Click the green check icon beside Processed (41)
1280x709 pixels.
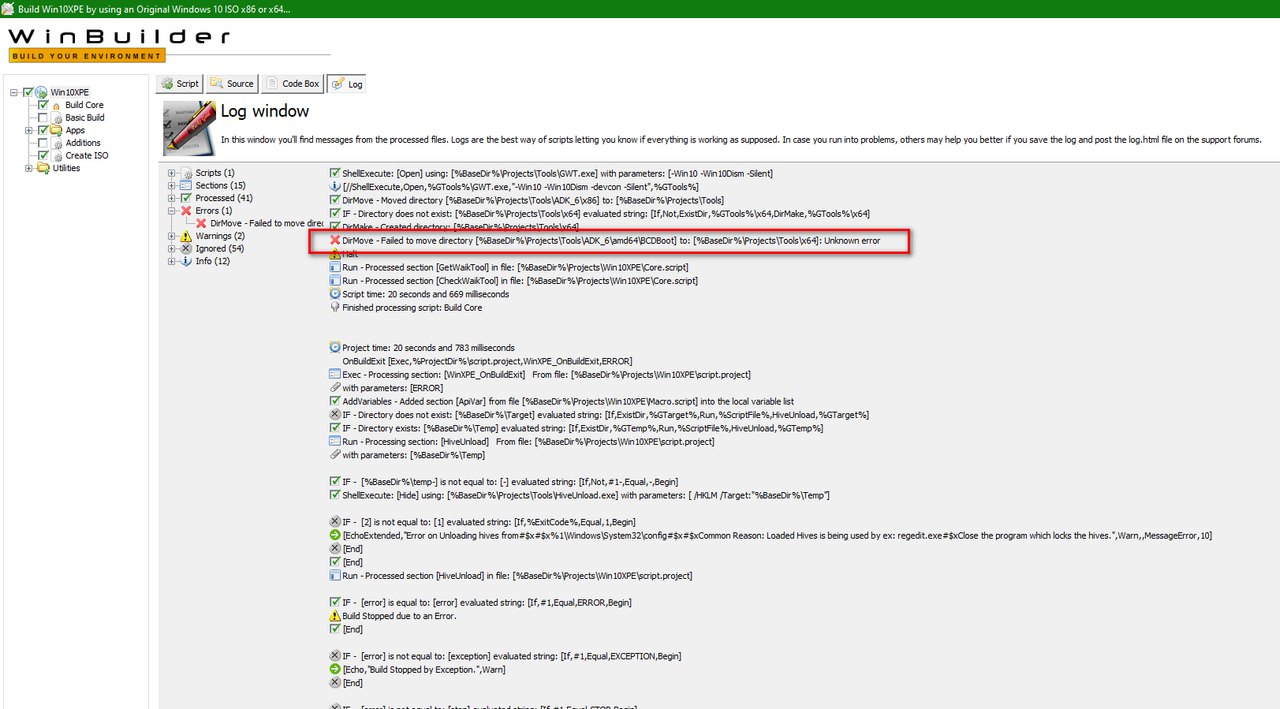pyautogui.click(x=187, y=198)
